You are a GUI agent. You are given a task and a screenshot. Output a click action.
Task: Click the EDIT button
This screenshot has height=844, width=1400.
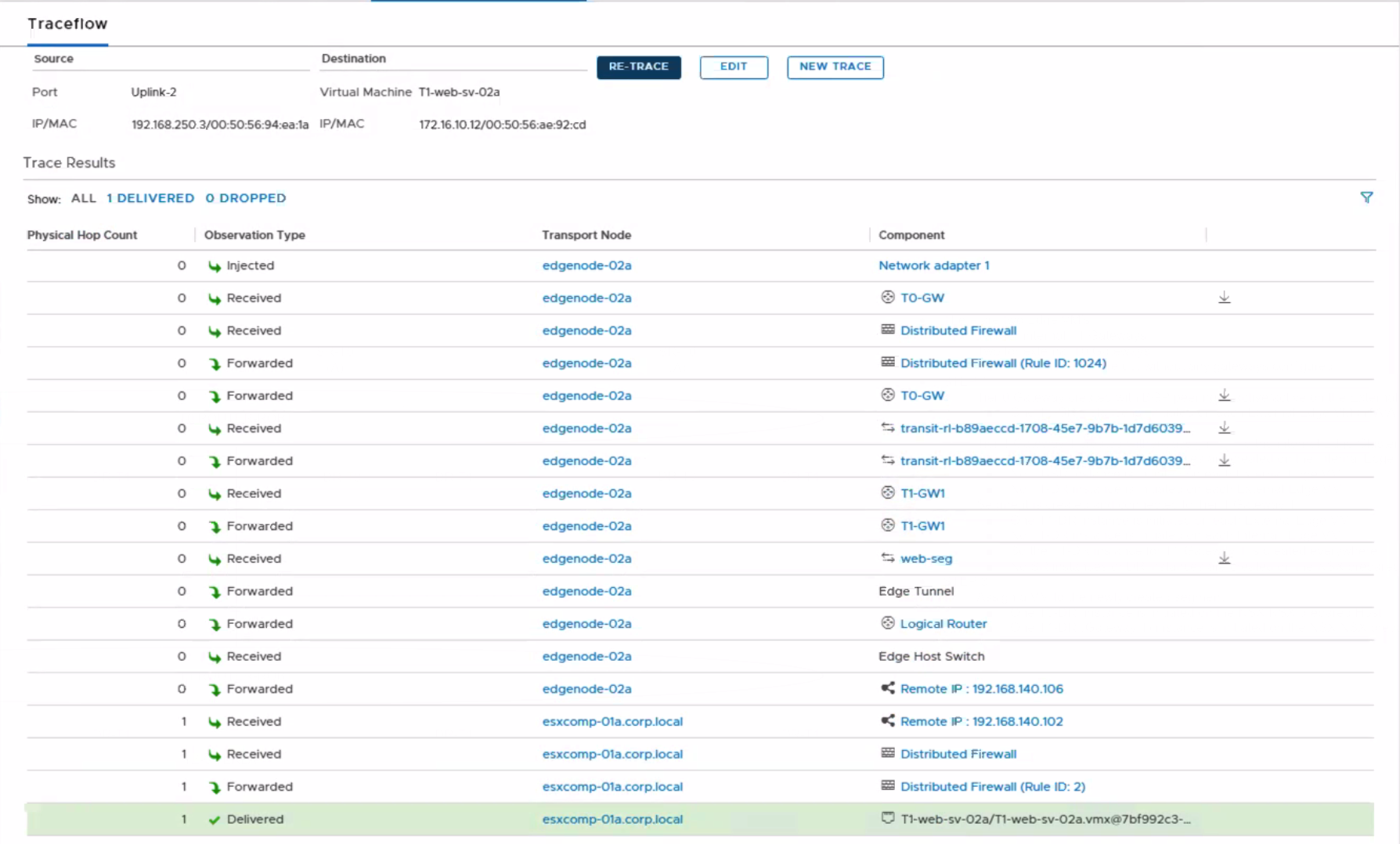(x=733, y=67)
